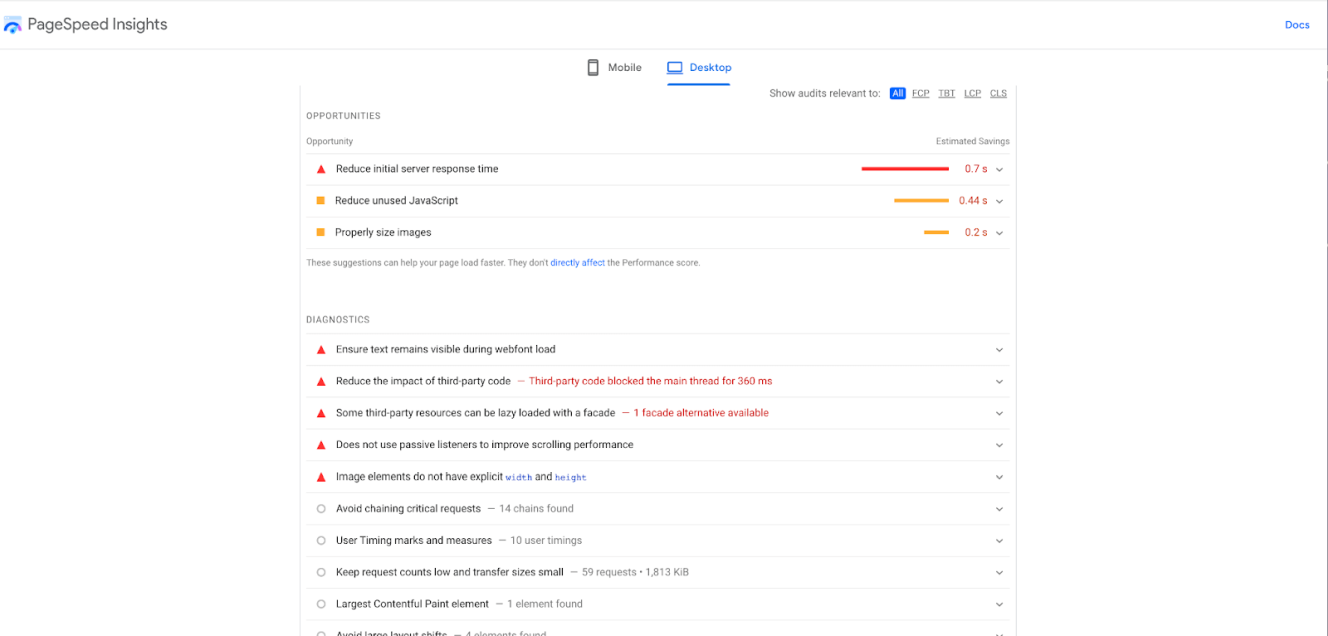
Task: Select the All audits filter
Action: pos(897,93)
